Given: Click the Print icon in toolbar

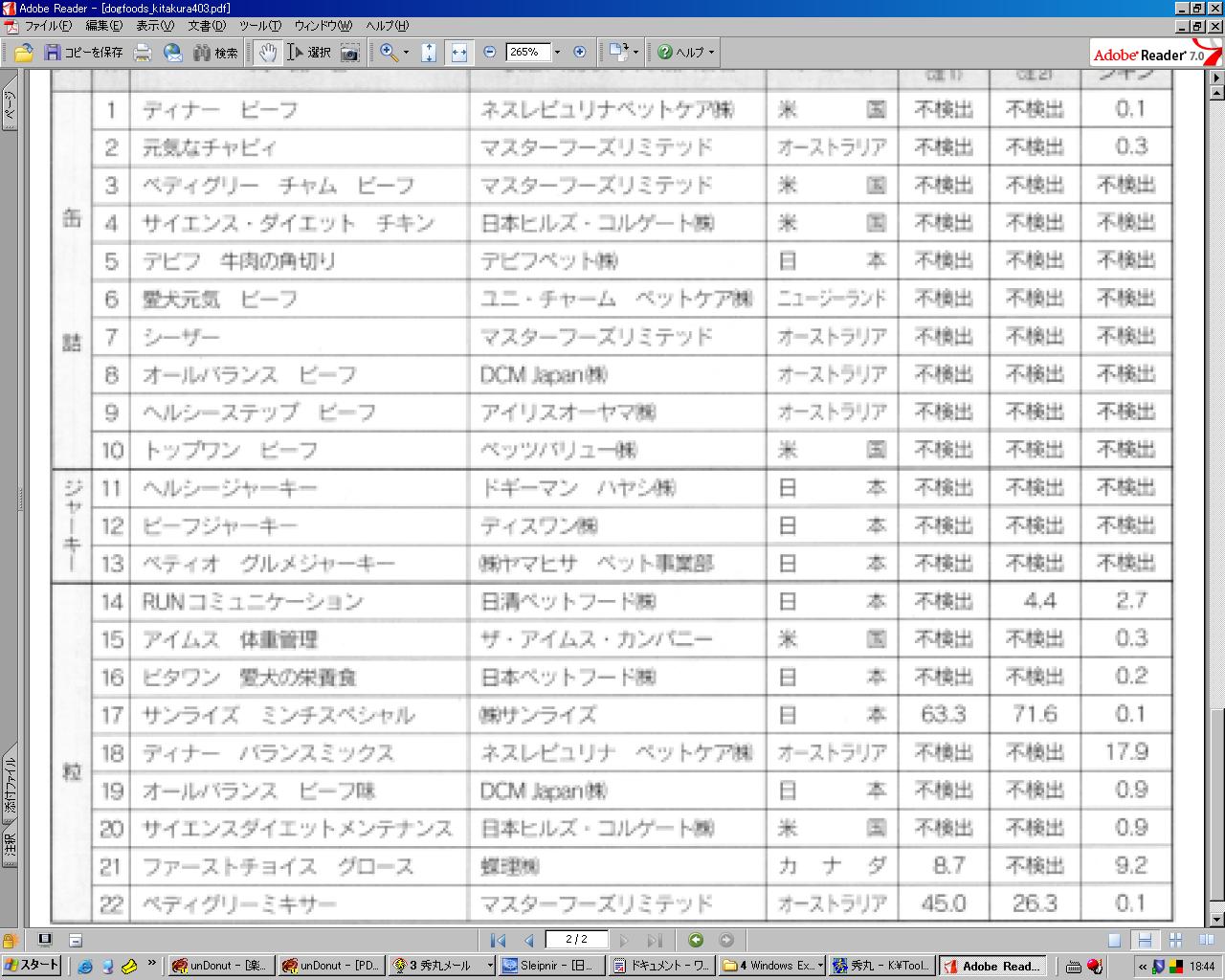Looking at the screenshot, I should 143,53.
